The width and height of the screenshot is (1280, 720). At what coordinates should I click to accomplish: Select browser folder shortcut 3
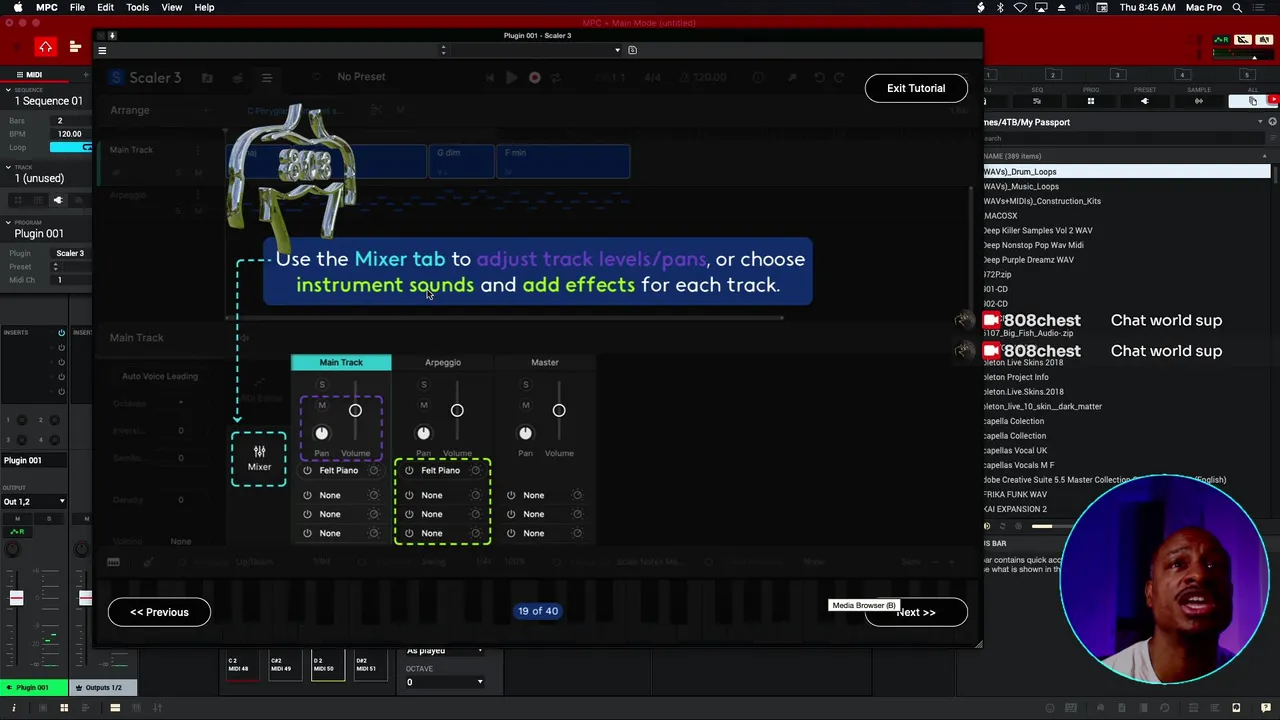(x=1117, y=75)
